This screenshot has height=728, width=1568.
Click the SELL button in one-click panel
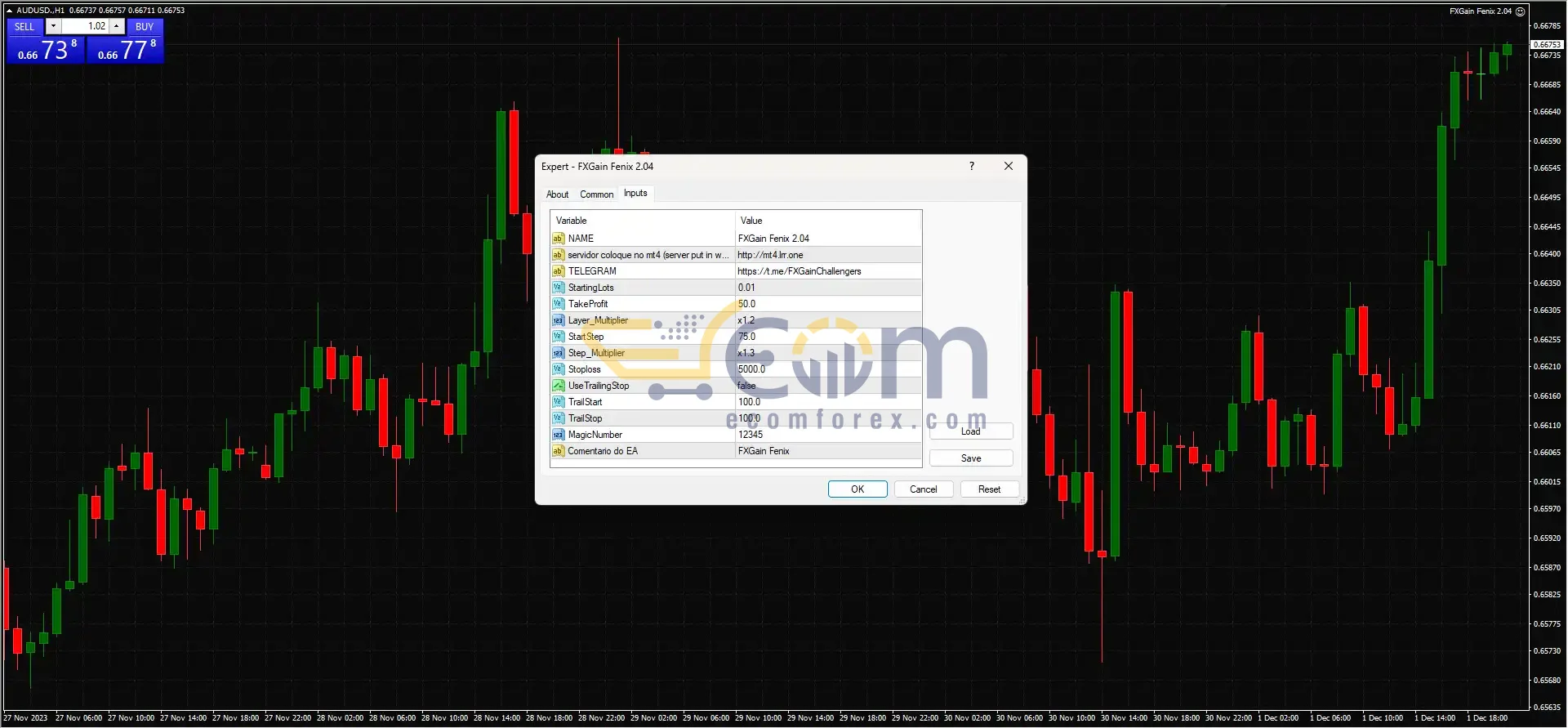click(24, 26)
